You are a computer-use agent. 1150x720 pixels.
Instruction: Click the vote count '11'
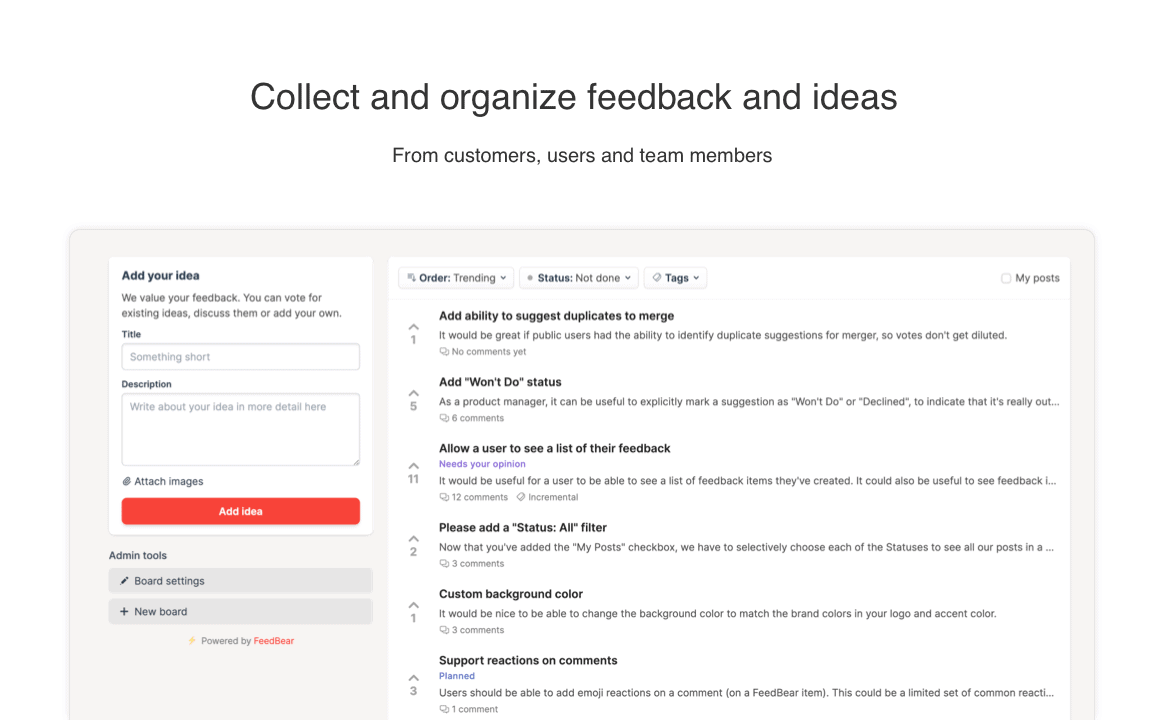click(414, 480)
